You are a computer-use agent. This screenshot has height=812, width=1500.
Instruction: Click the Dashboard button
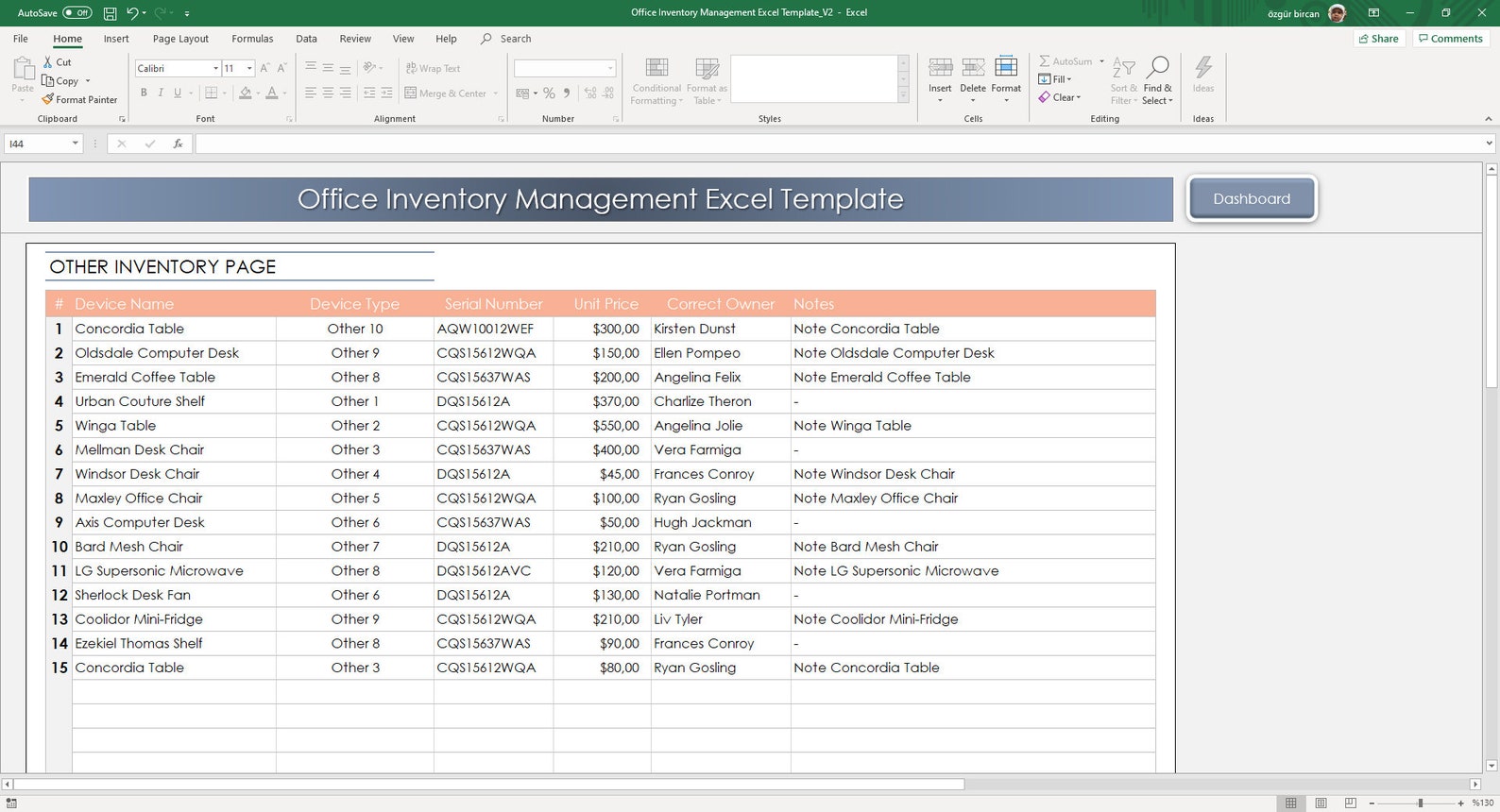1252,198
